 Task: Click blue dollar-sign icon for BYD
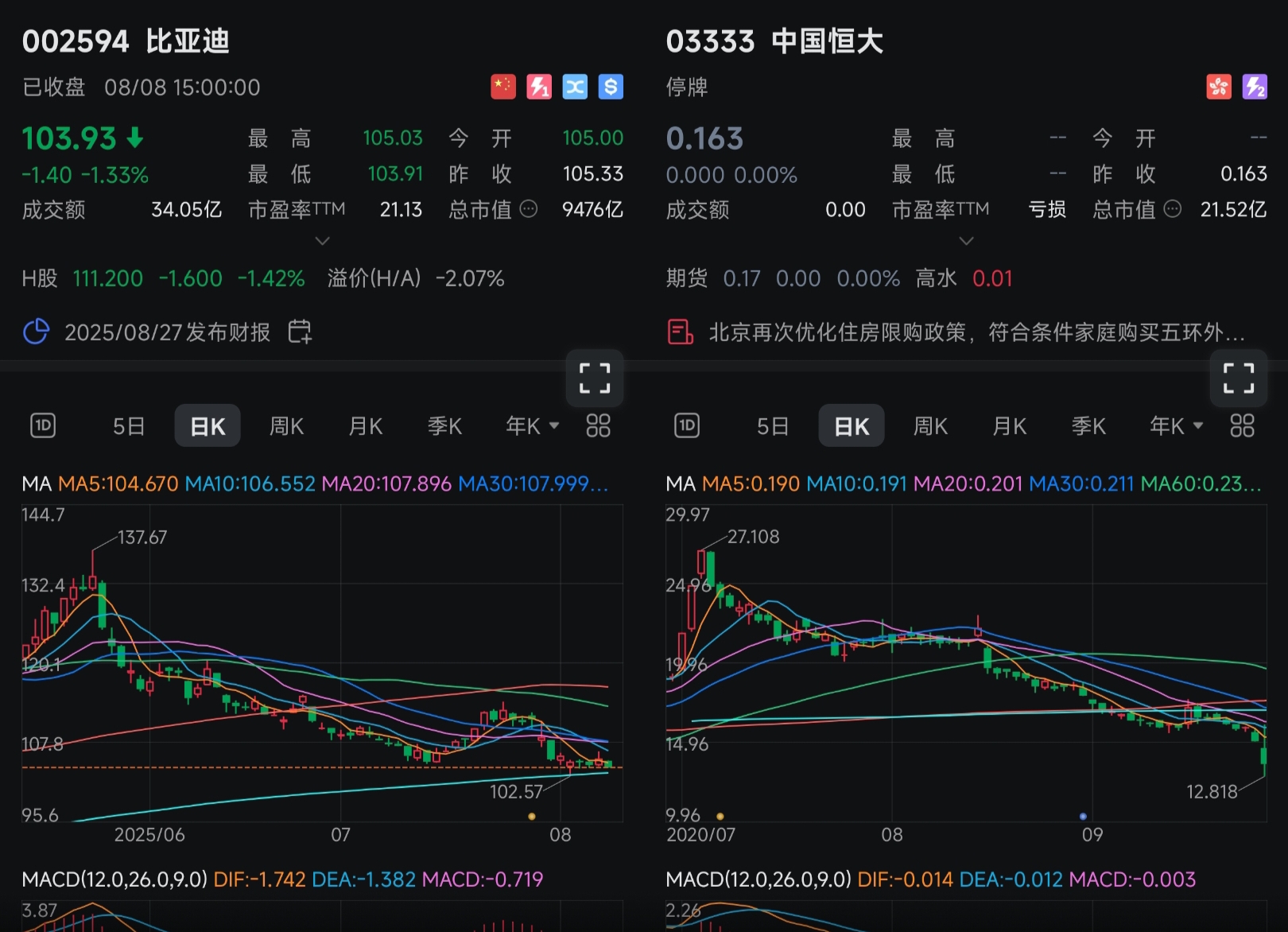611,87
